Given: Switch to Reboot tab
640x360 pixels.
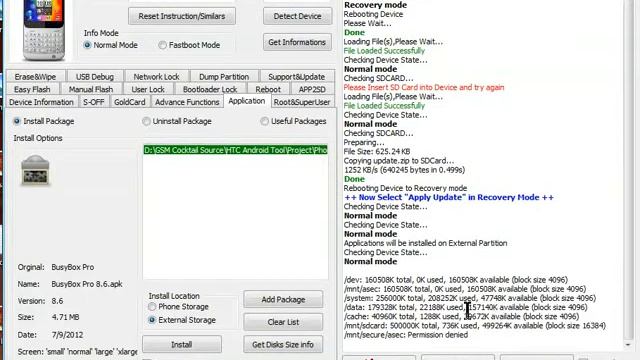Looking at the screenshot, I should [268, 89].
